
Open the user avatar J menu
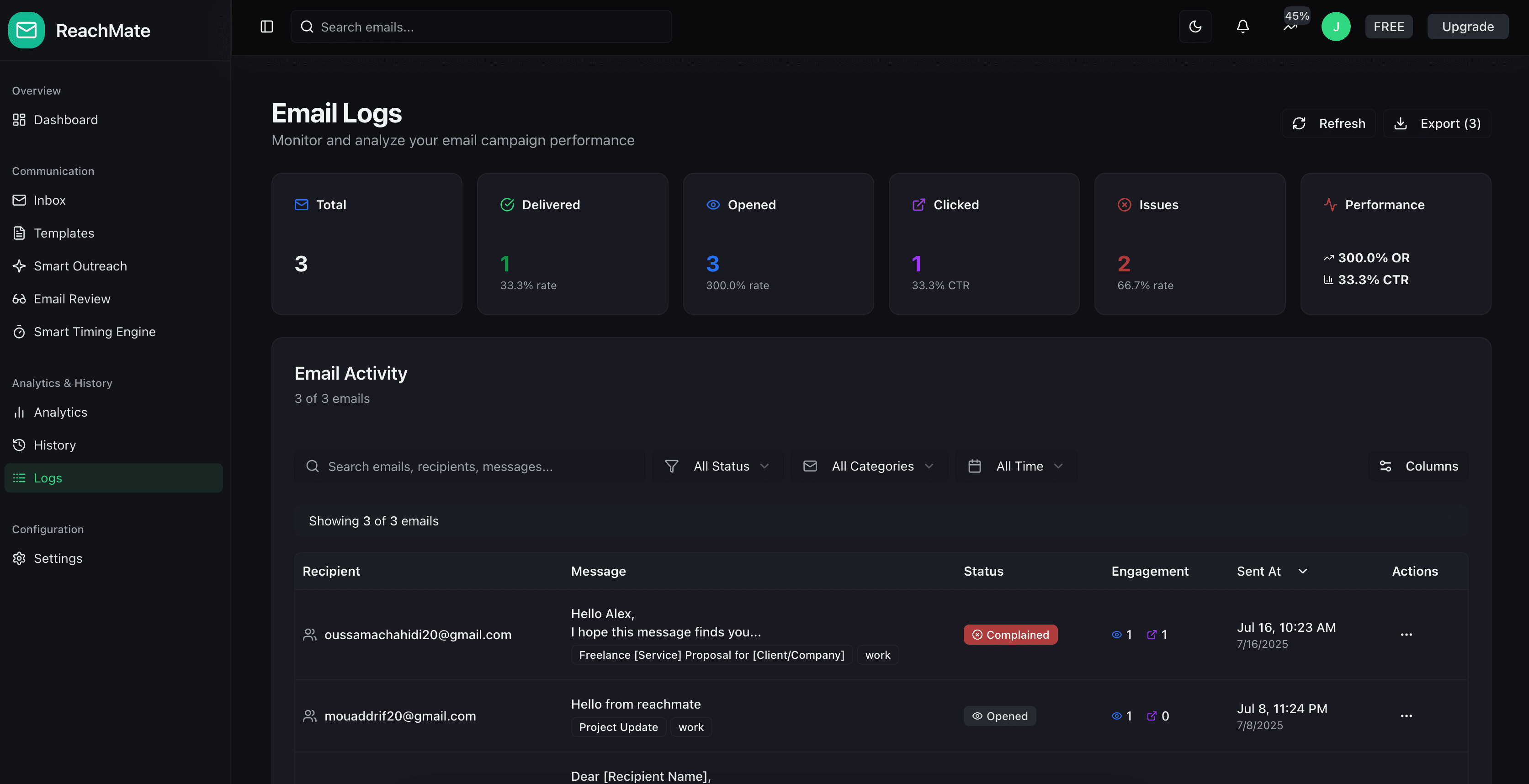1336,26
